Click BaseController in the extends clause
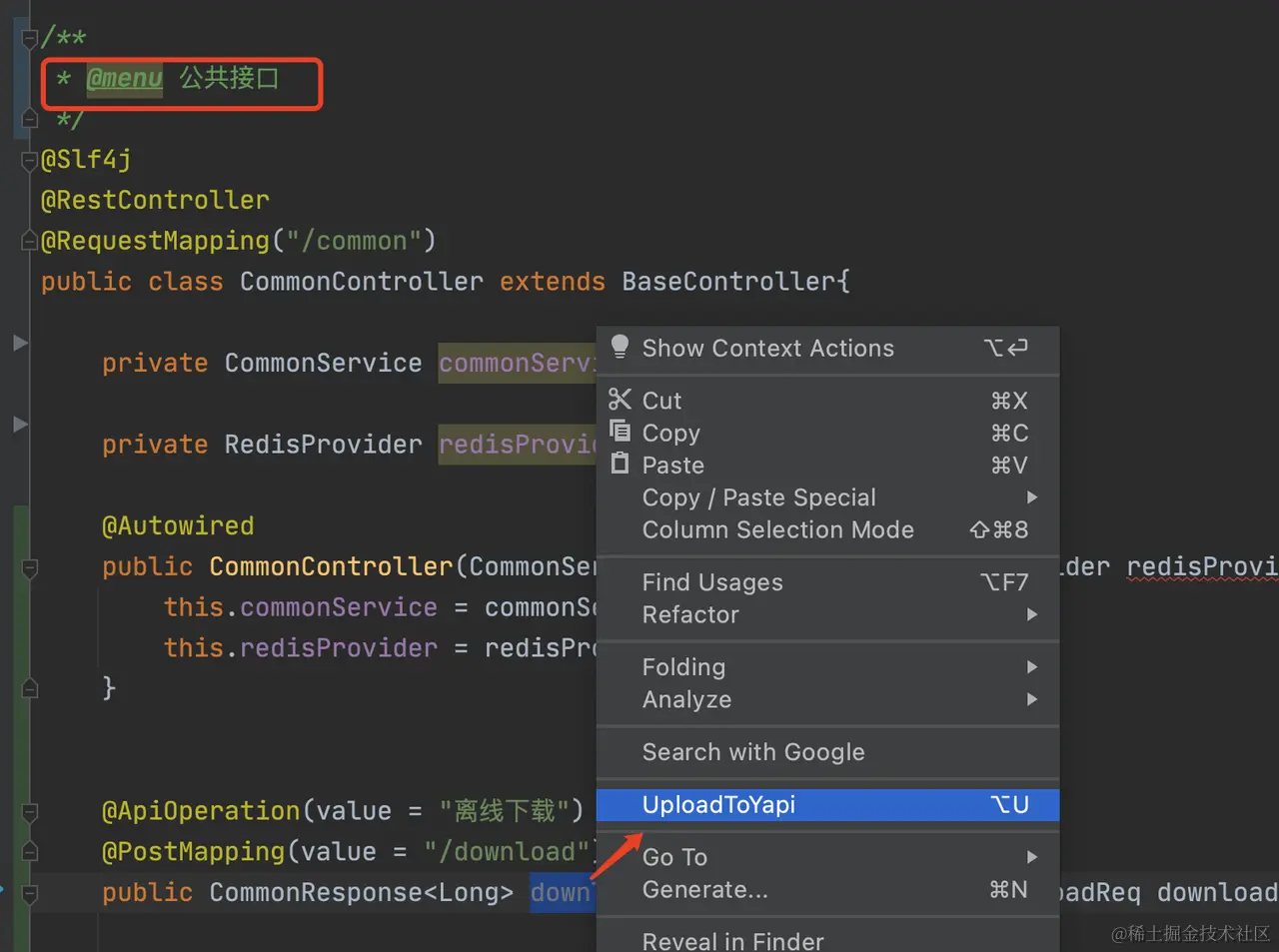 click(728, 282)
